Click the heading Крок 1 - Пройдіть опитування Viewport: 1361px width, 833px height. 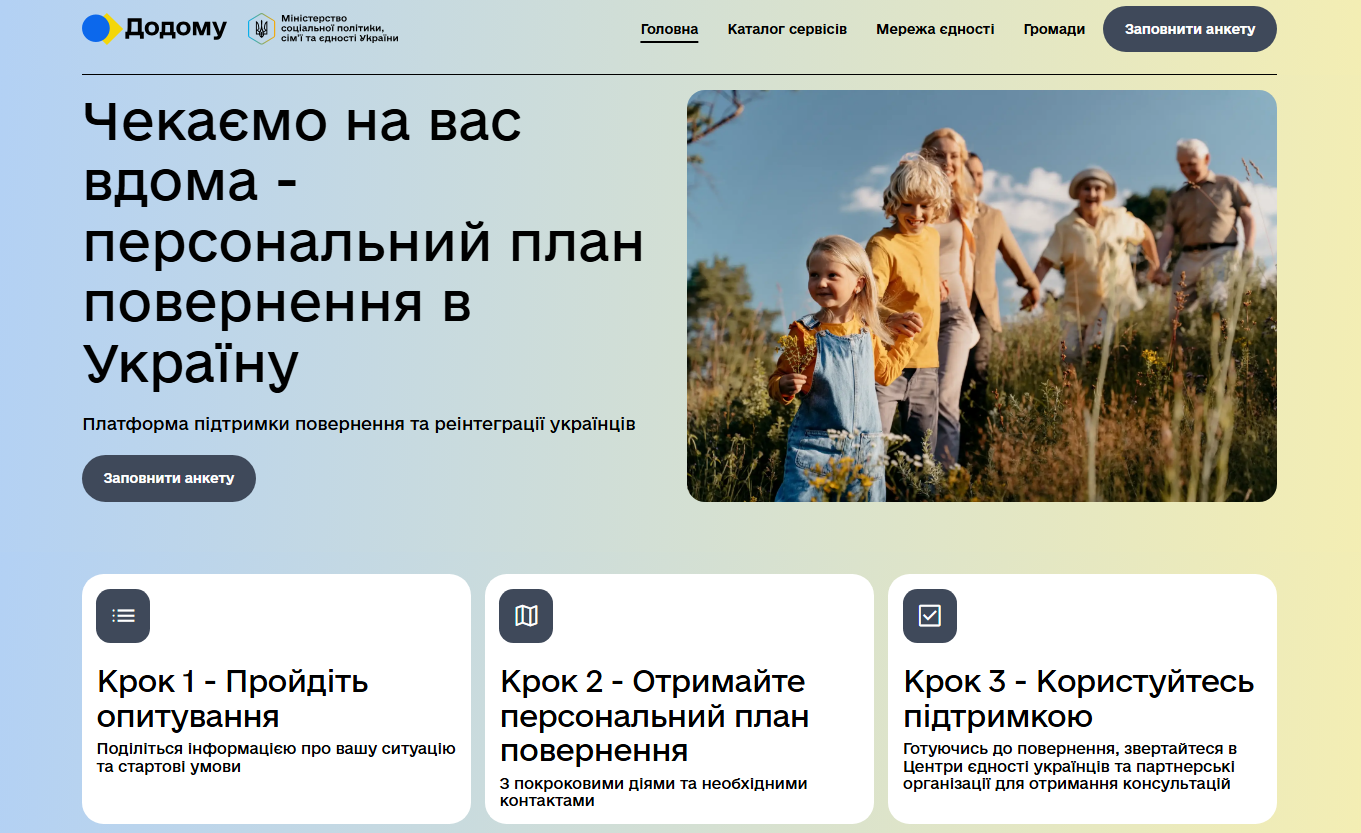pyautogui.click(x=233, y=699)
